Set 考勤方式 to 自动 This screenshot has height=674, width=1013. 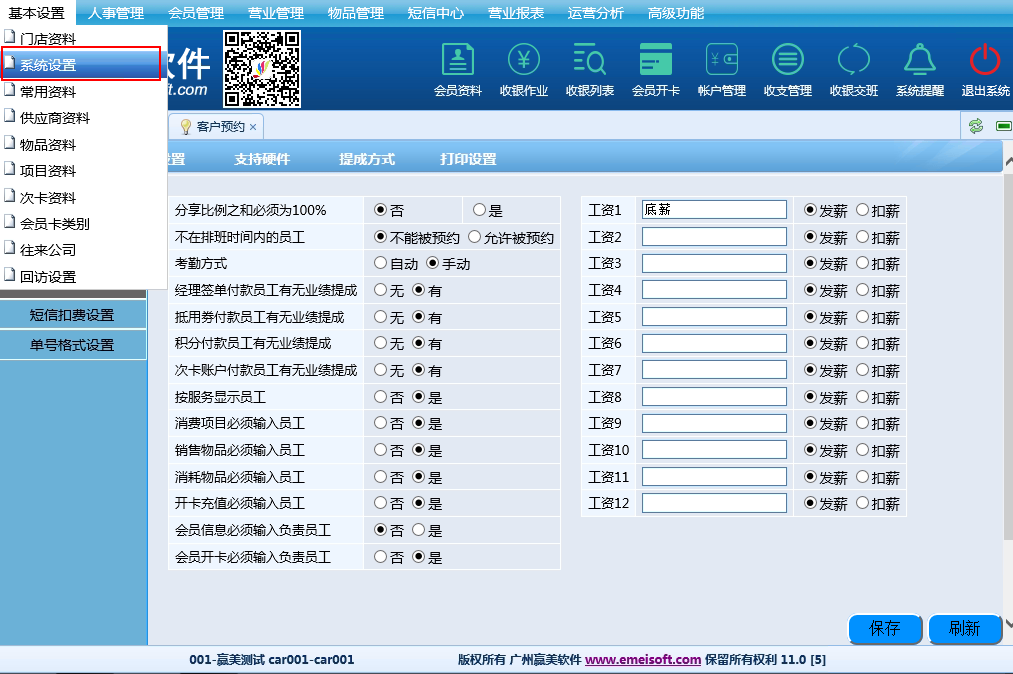381,264
